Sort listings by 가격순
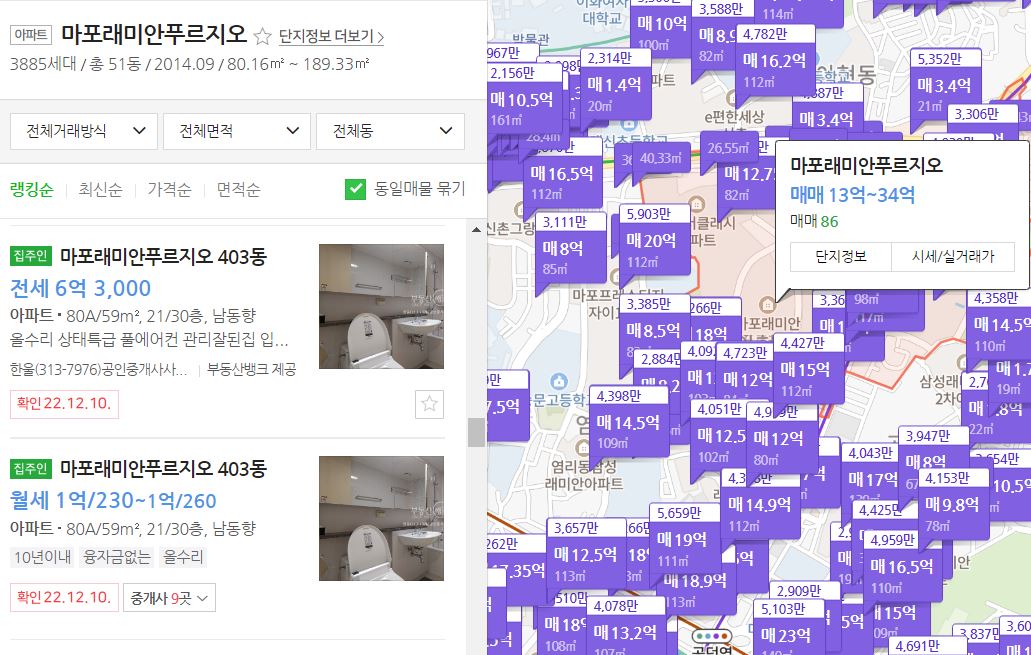This screenshot has height=655, width=1031. [x=169, y=189]
